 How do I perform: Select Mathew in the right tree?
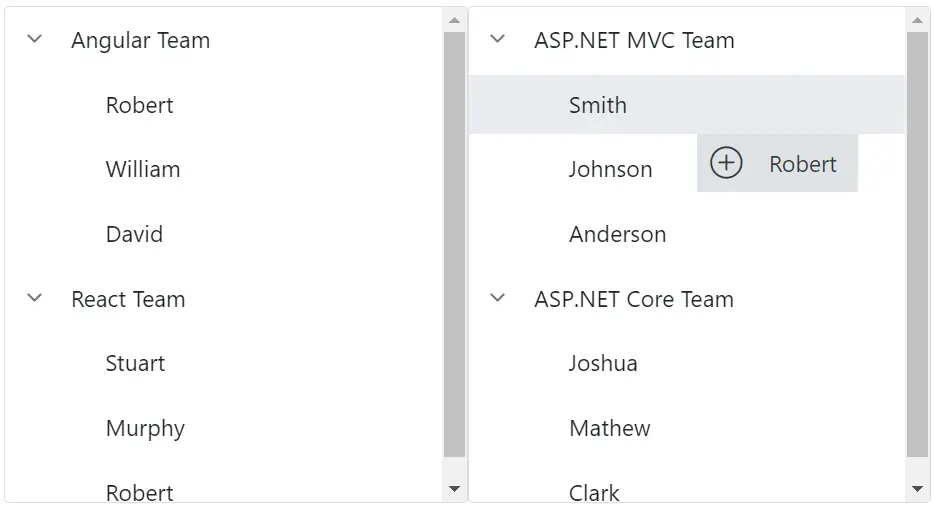click(x=610, y=428)
